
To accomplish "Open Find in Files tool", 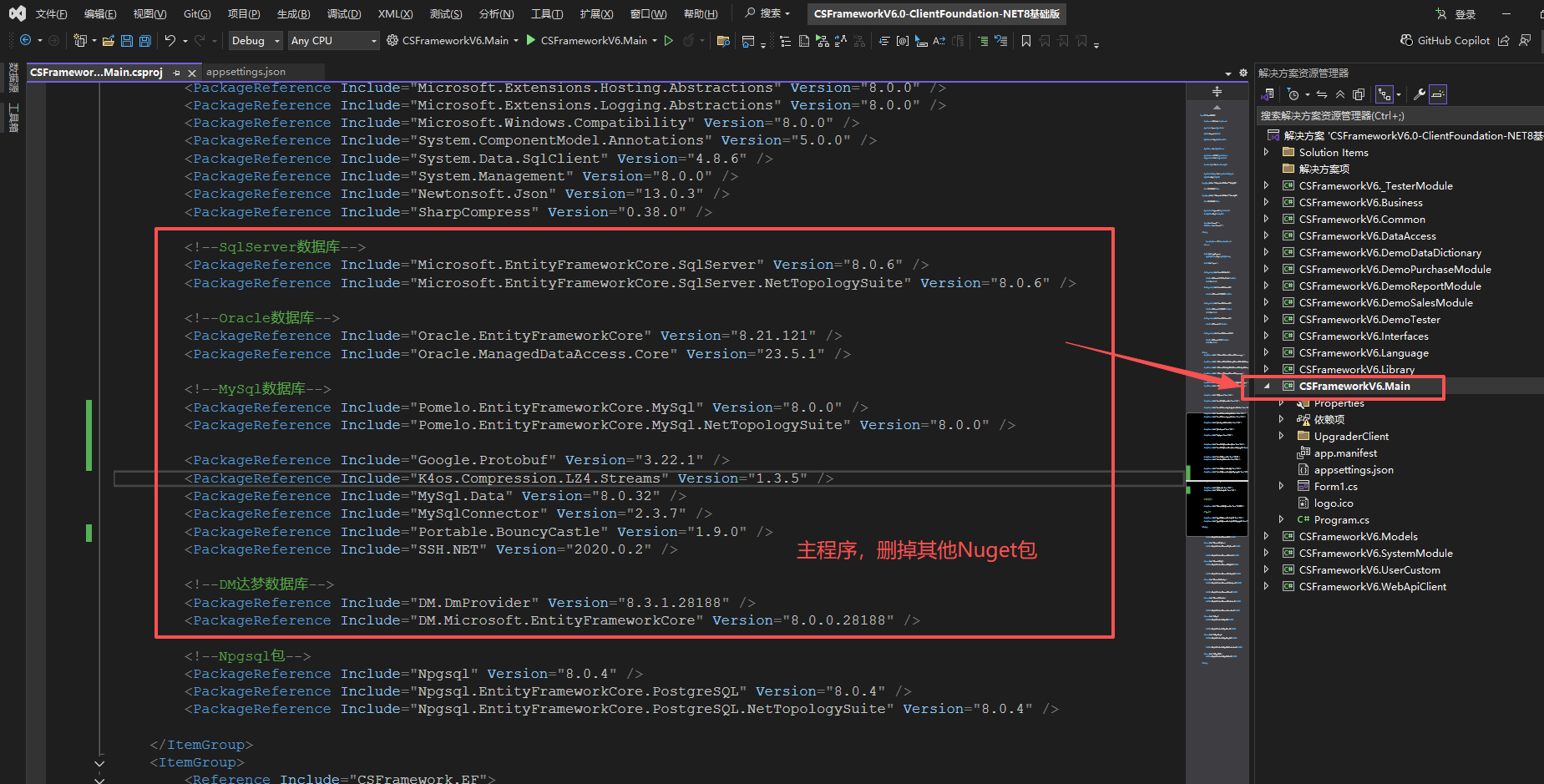I will tap(723, 40).
